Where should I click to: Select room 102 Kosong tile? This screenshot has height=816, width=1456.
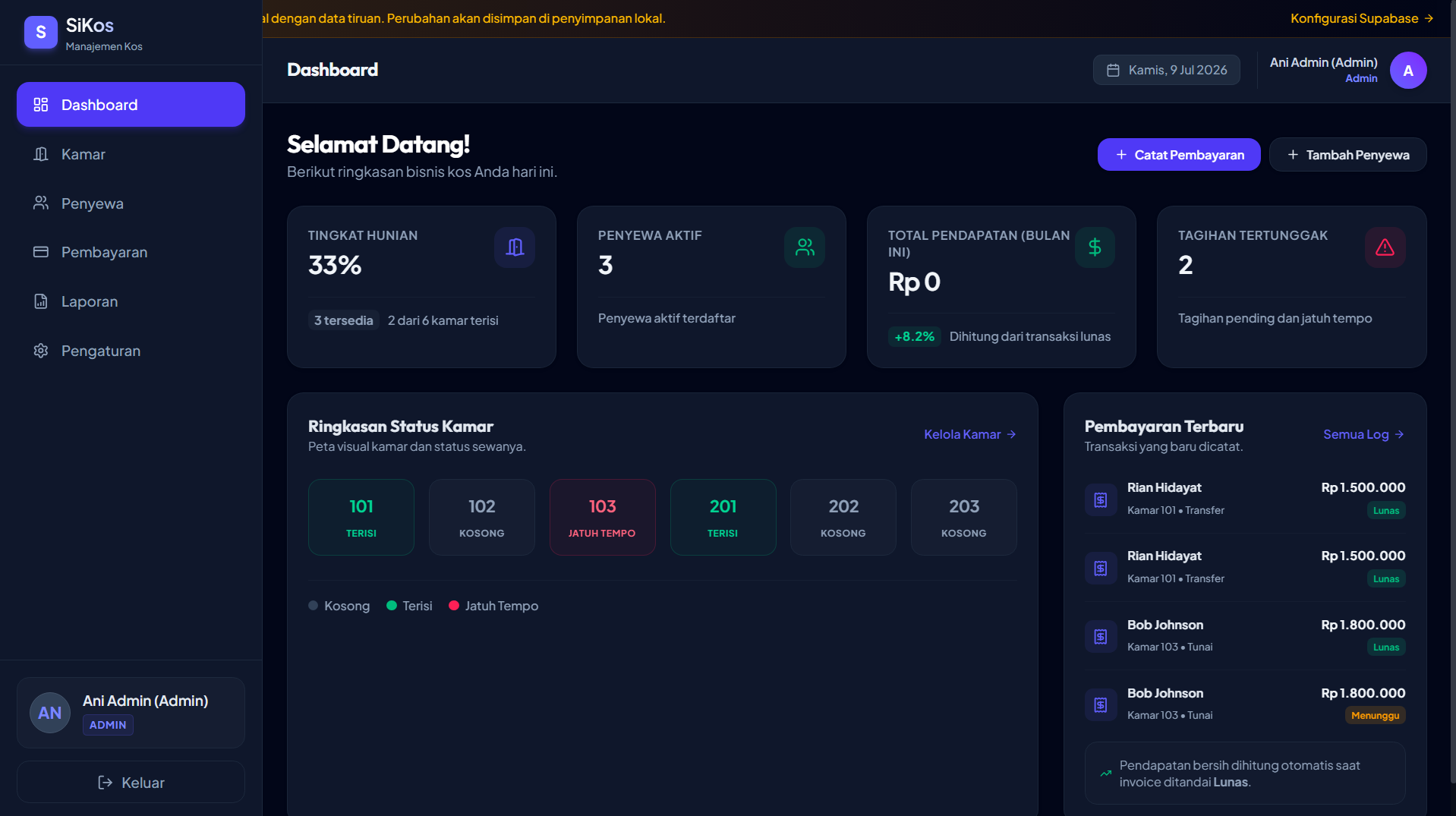[482, 517]
